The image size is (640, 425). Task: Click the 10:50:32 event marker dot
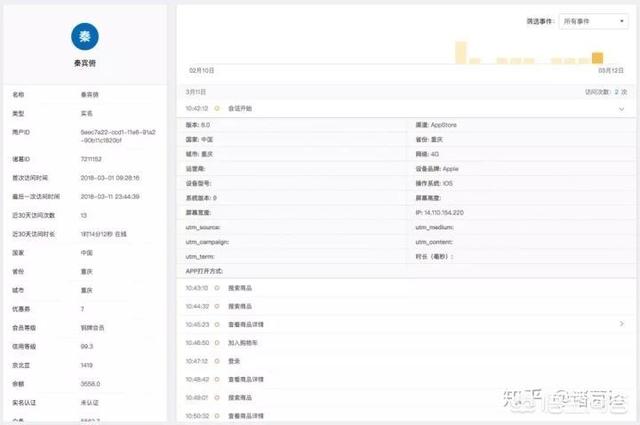coord(217,416)
